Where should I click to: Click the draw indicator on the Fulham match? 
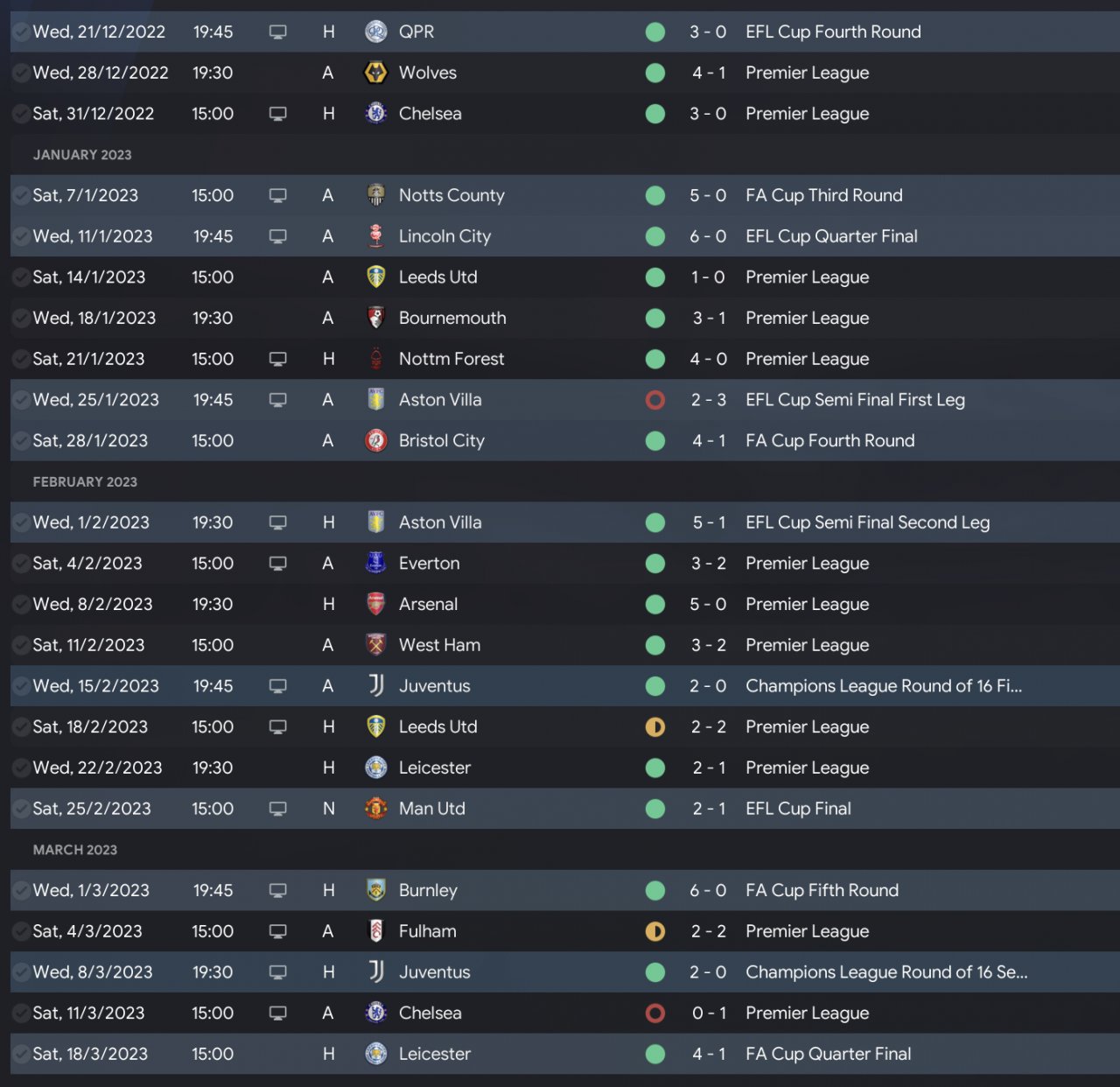[654, 931]
